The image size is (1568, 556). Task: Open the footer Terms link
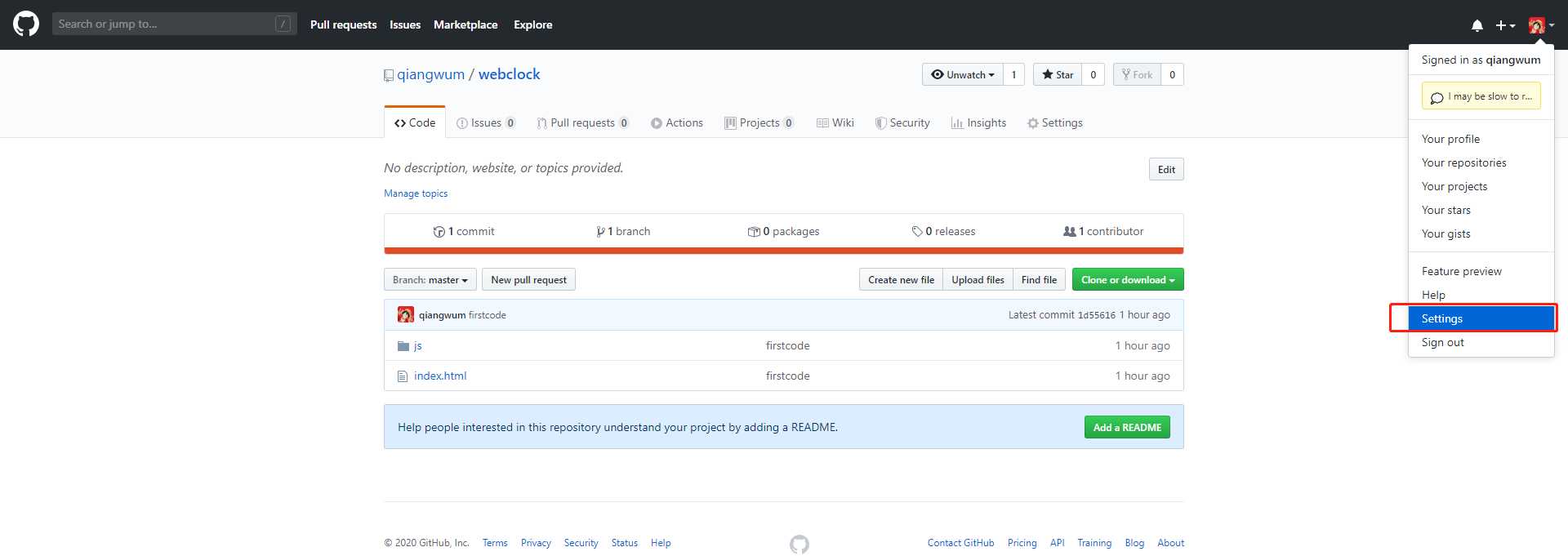tap(495, 543)
